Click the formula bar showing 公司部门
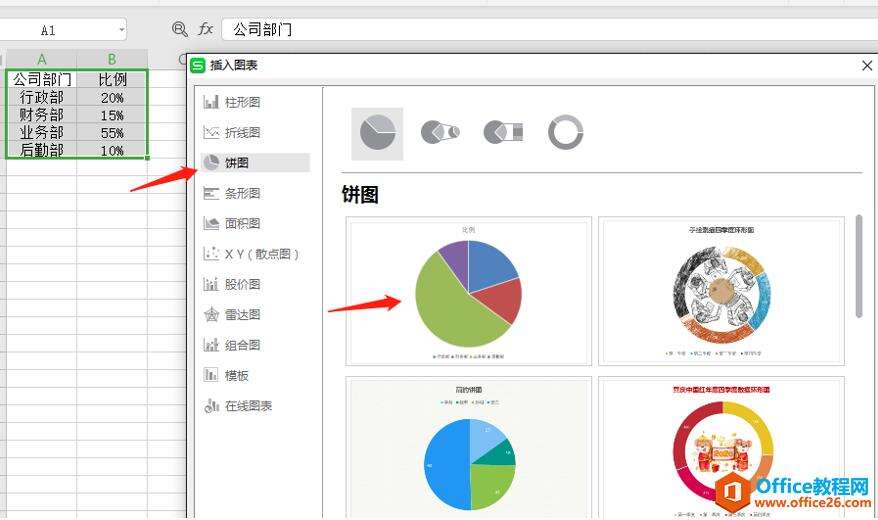The height and width of the screenshot is (520, 878). click(x=549, y=29)
